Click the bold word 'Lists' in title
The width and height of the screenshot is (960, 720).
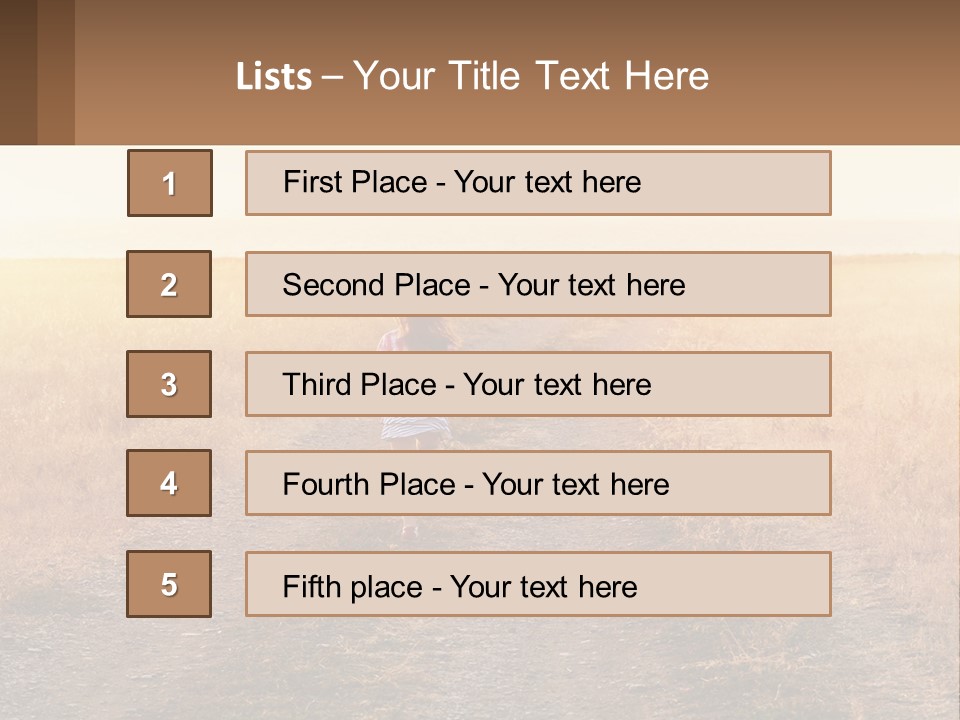[x=273, y=77]
